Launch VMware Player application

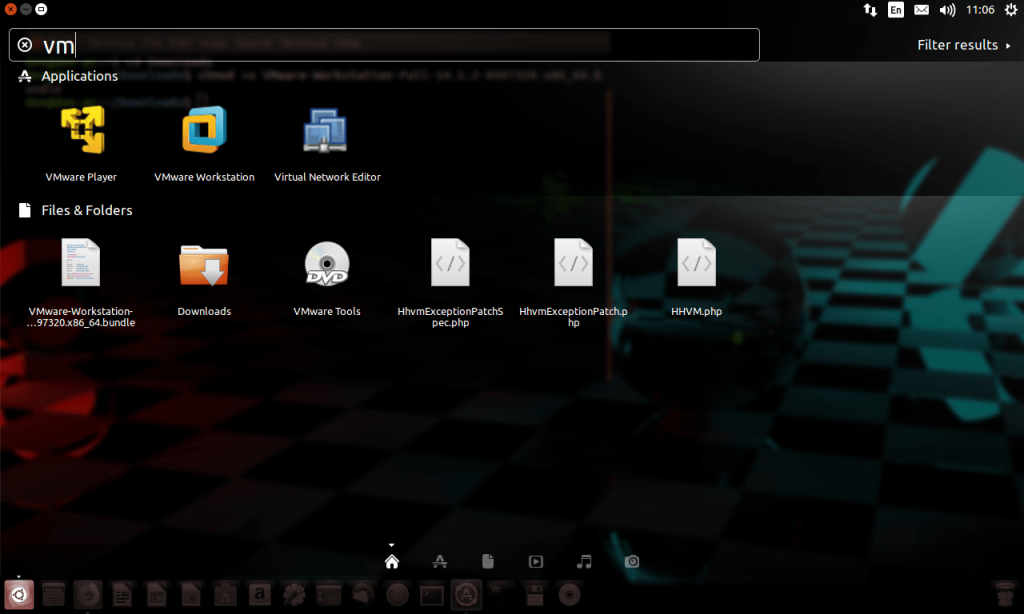click(x=81, y=144)
